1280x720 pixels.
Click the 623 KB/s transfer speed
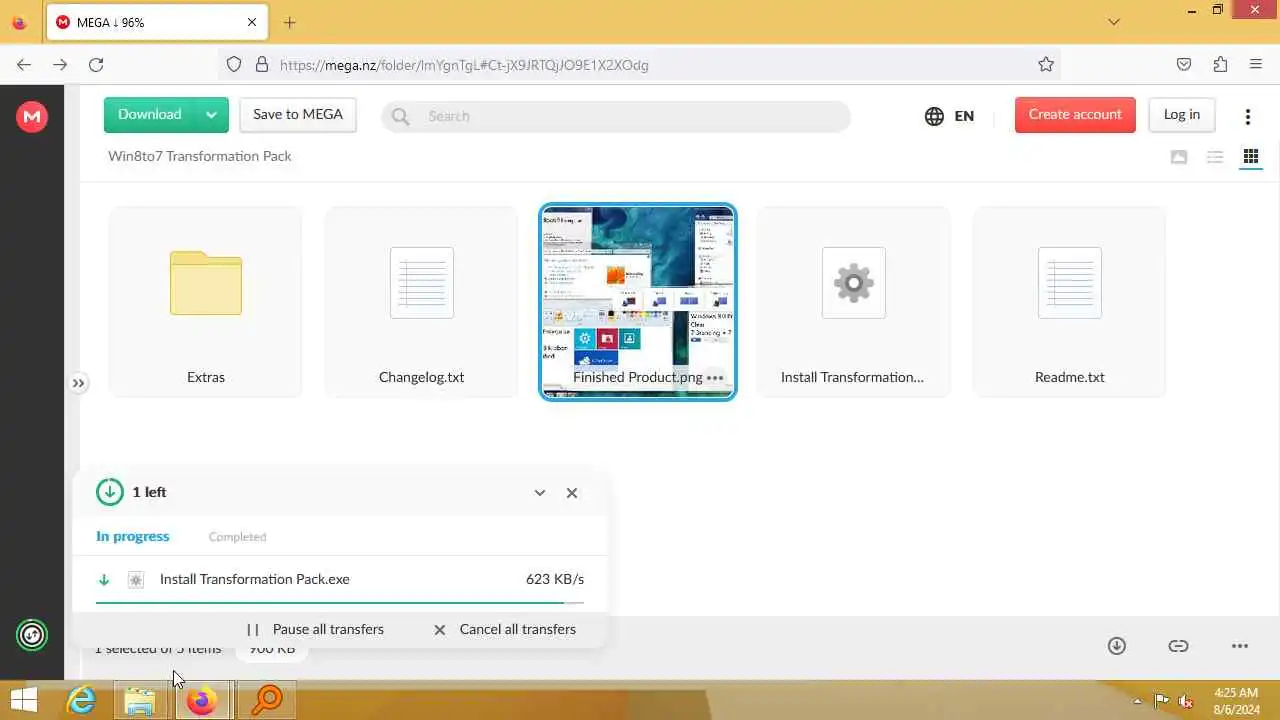[x=555, y=580]
